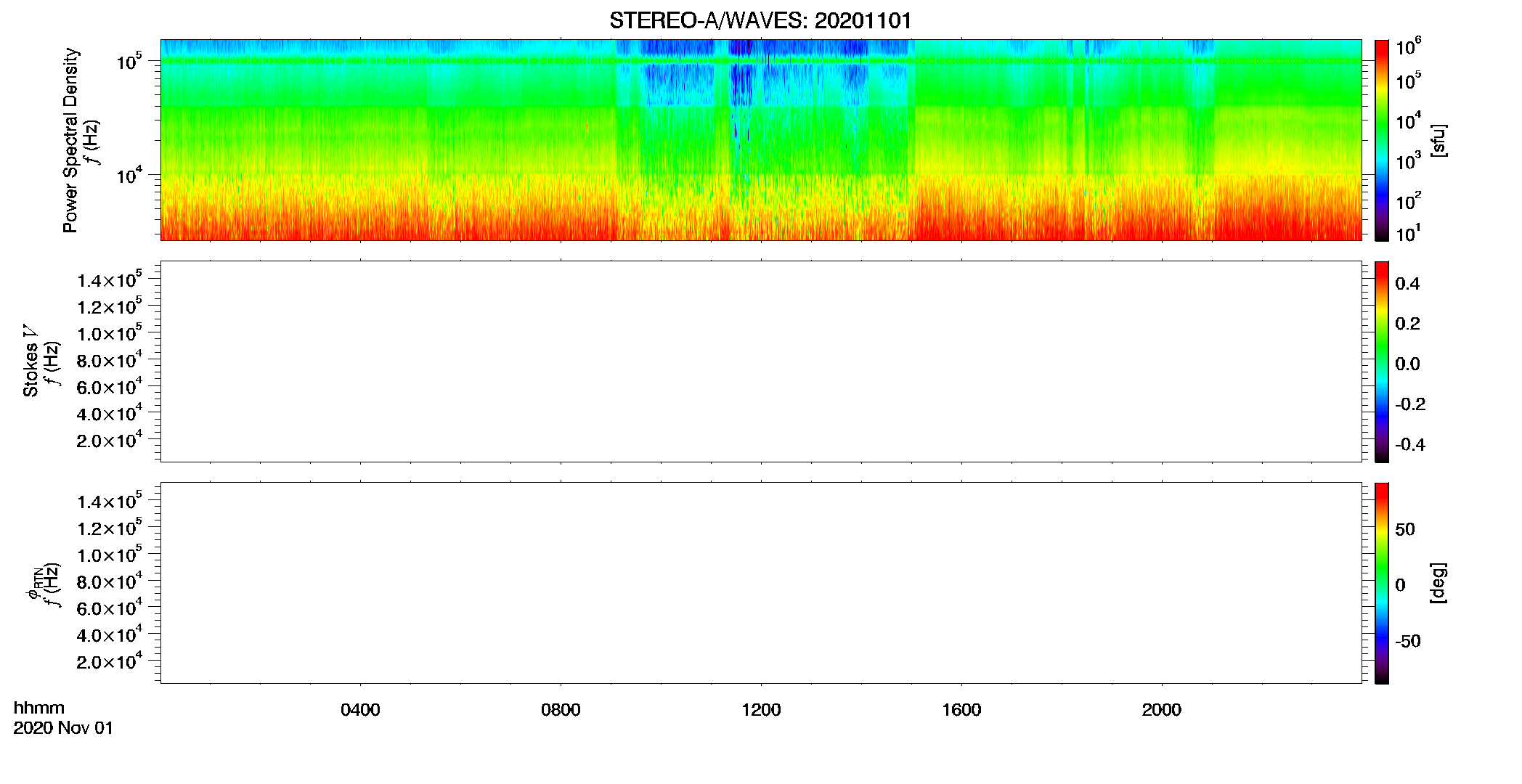Click the STEREO-A/WAVES: 20201101 plot title
Viewport: 1522px width, 784px height.
(x=760, y=21)
